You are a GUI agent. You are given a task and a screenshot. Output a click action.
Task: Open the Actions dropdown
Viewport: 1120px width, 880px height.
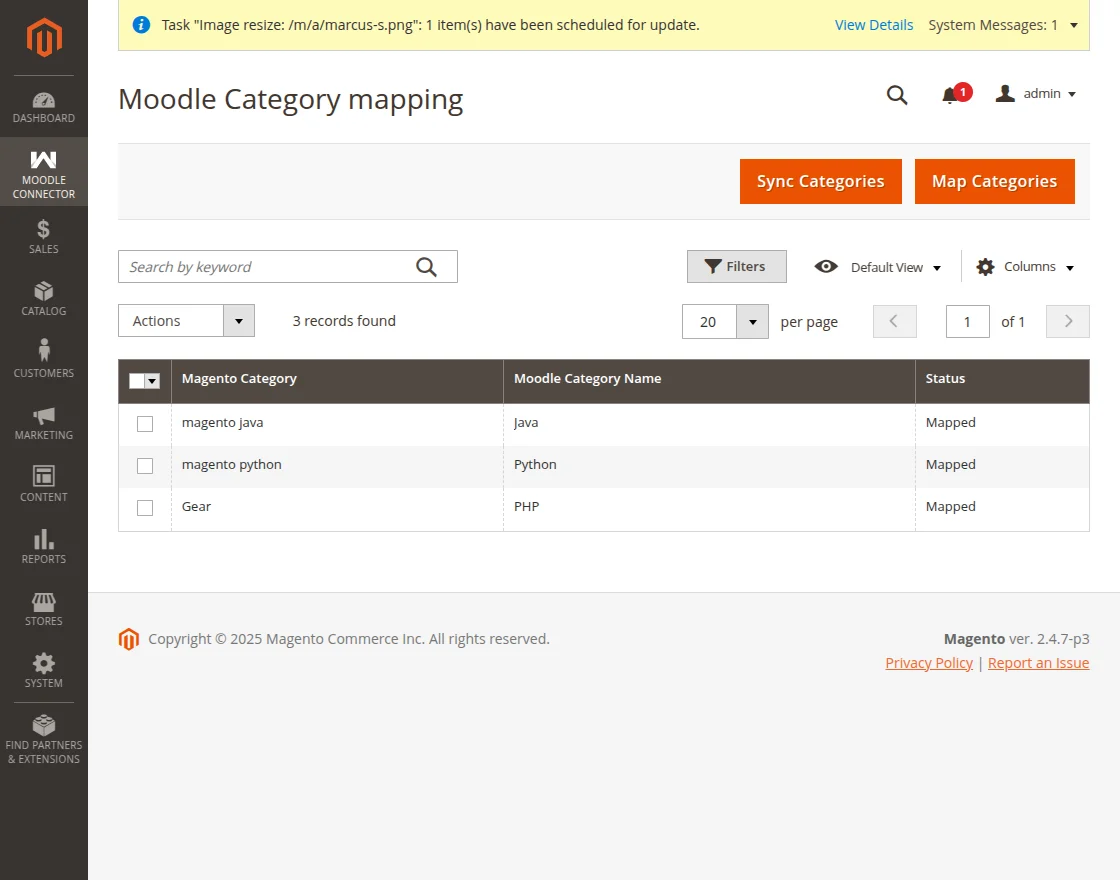point(186,321)
